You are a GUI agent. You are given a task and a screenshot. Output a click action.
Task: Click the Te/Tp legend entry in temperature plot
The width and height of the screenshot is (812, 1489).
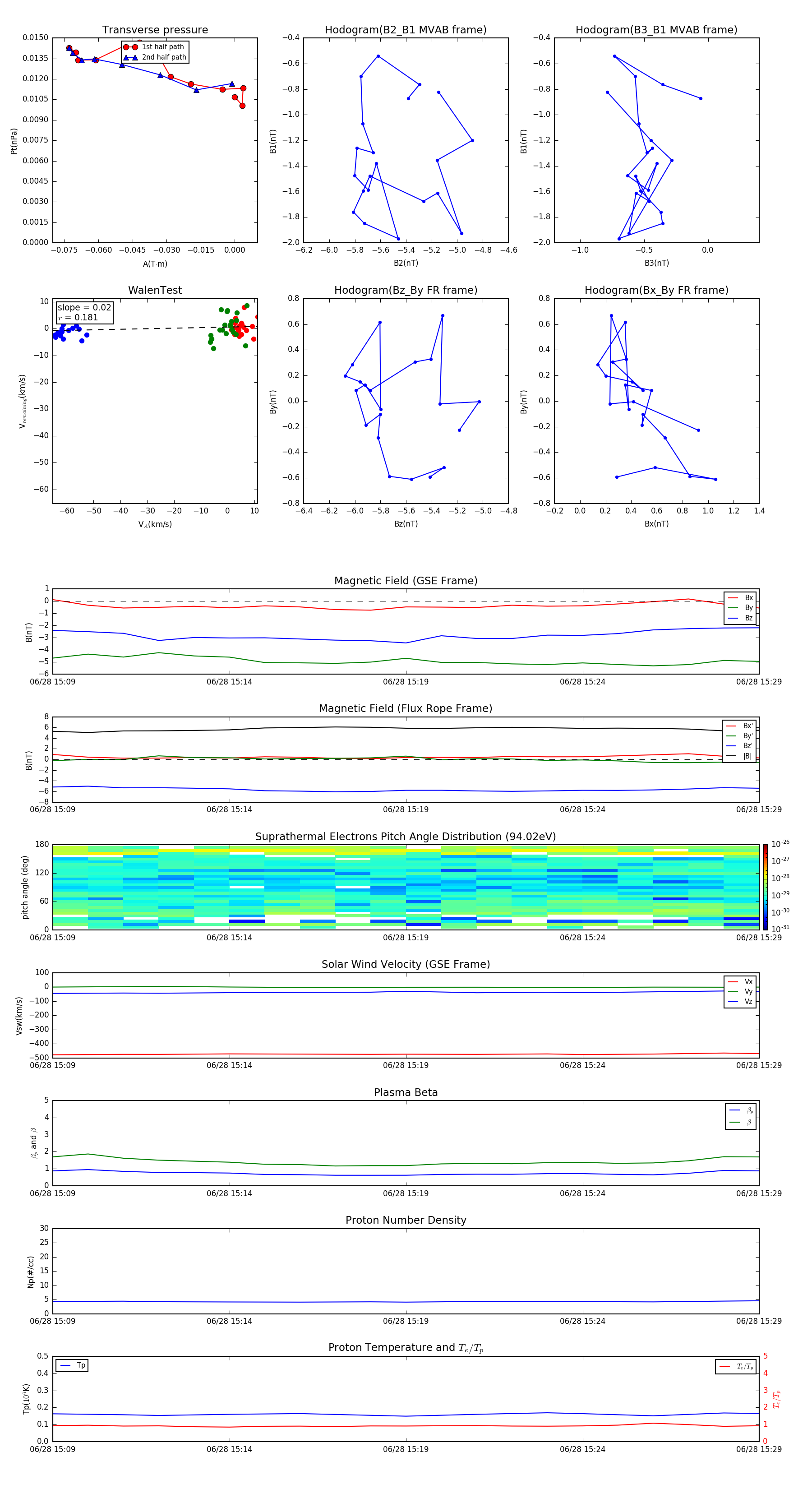coord(737,1366)
